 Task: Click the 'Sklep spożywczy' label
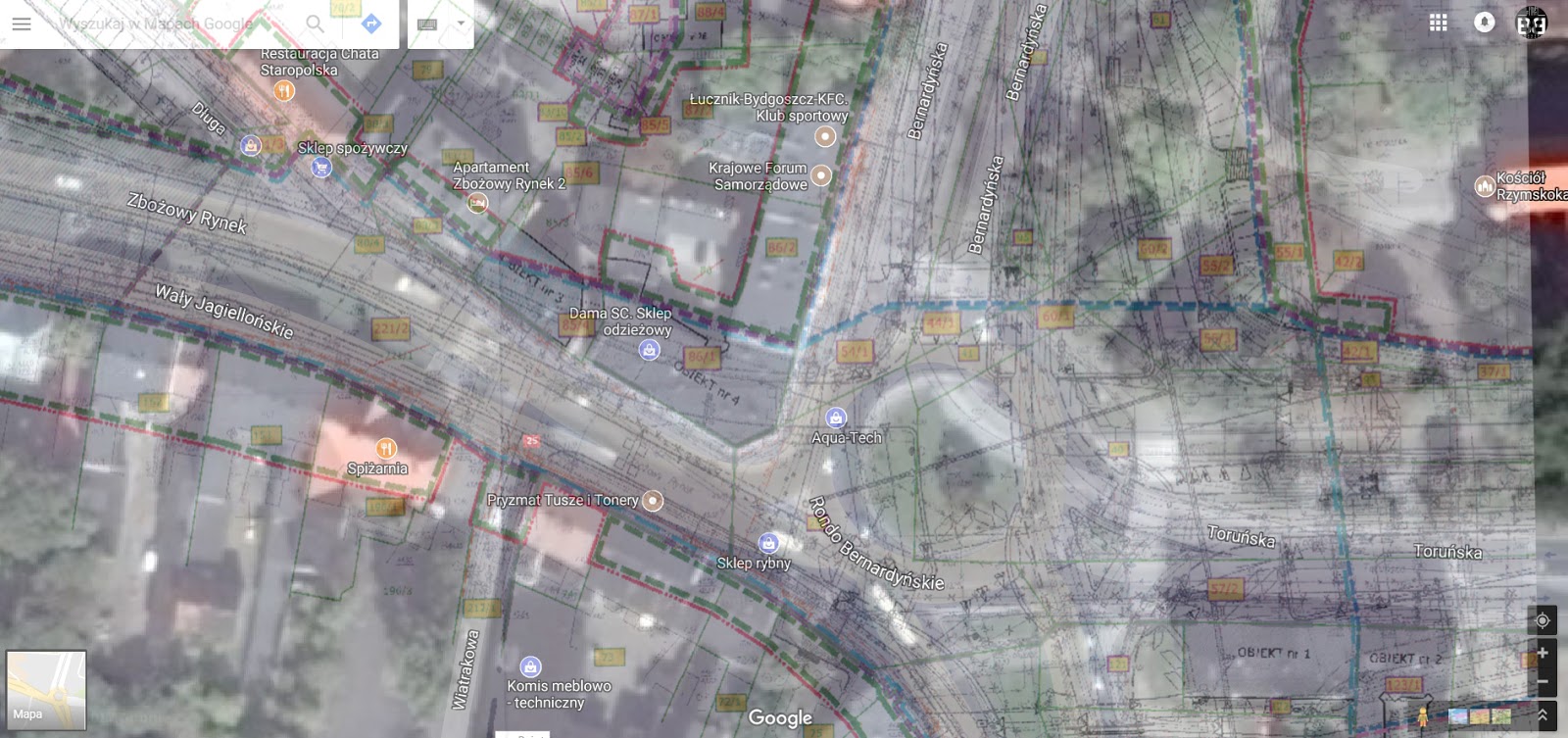tap(353, 148)
